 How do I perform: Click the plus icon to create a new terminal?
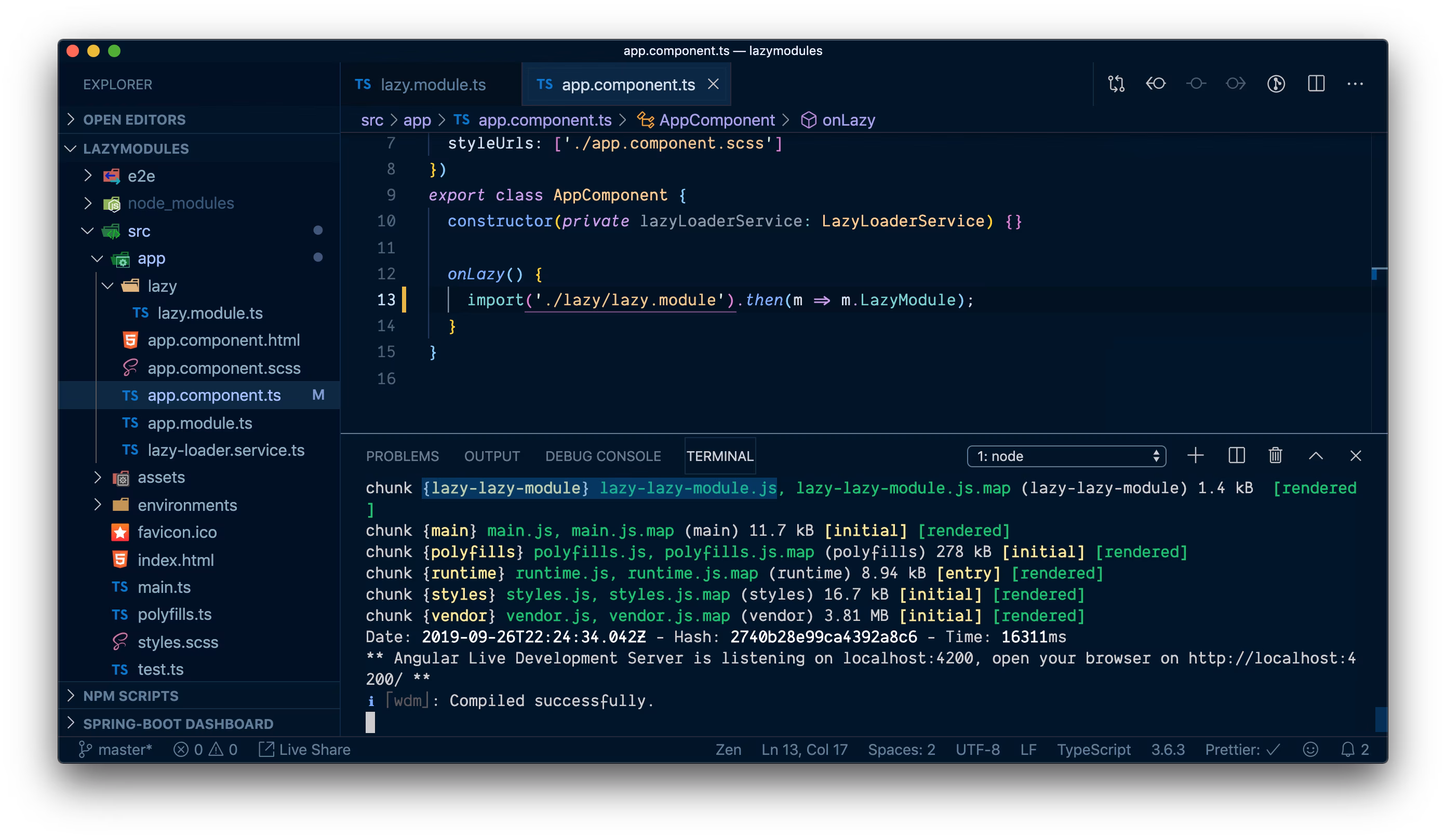point(1195,456)
